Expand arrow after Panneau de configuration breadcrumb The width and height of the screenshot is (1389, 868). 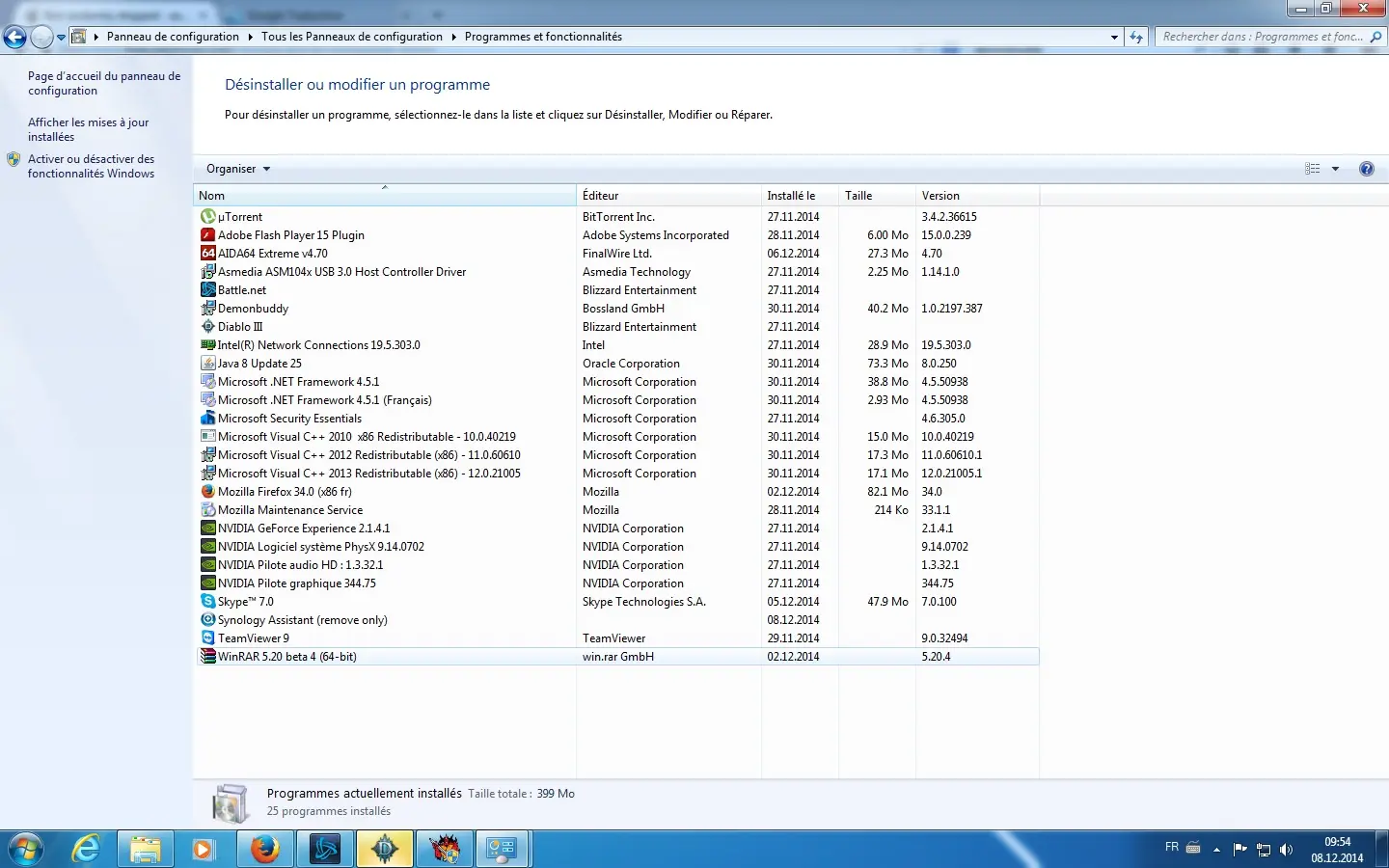click(x=251, y=37)
